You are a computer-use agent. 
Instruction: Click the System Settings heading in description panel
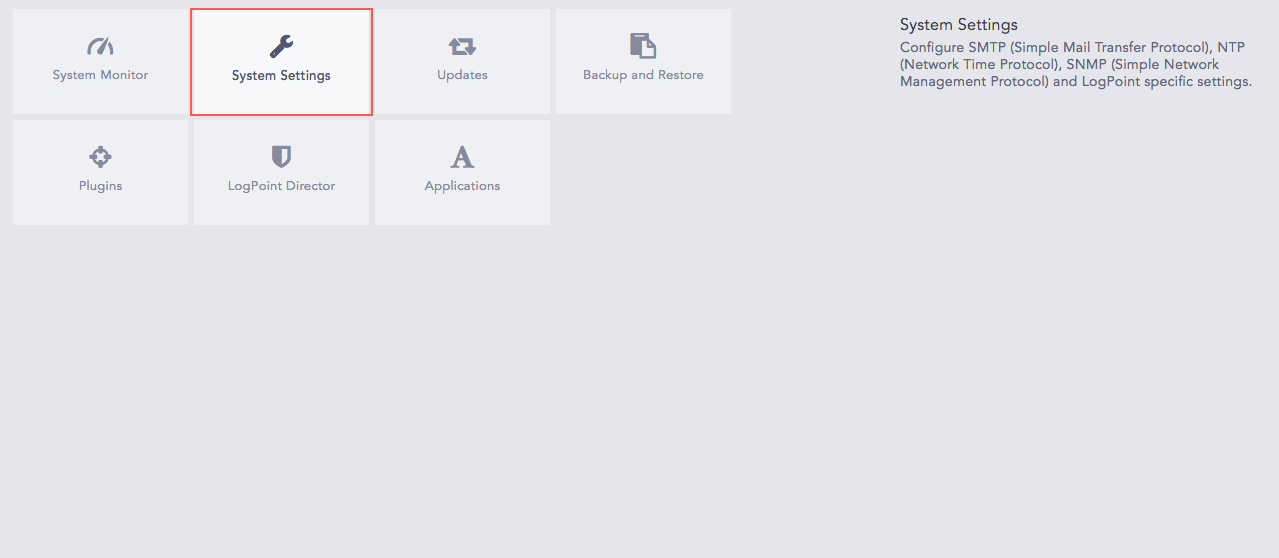(958, 25)
